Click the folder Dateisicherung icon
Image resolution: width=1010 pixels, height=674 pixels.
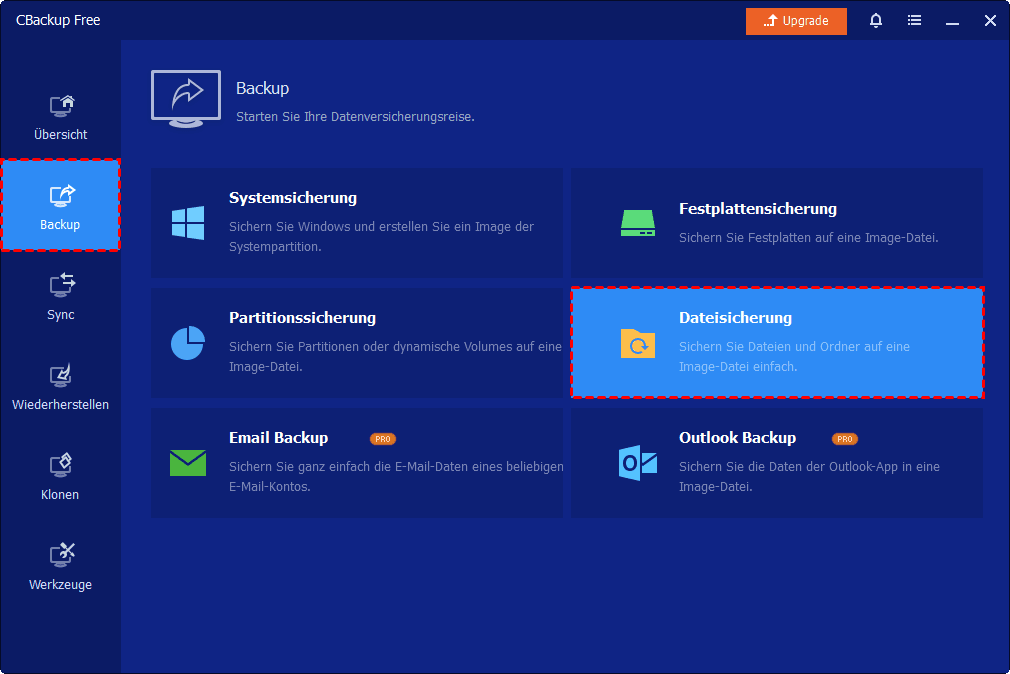[637, 343]
